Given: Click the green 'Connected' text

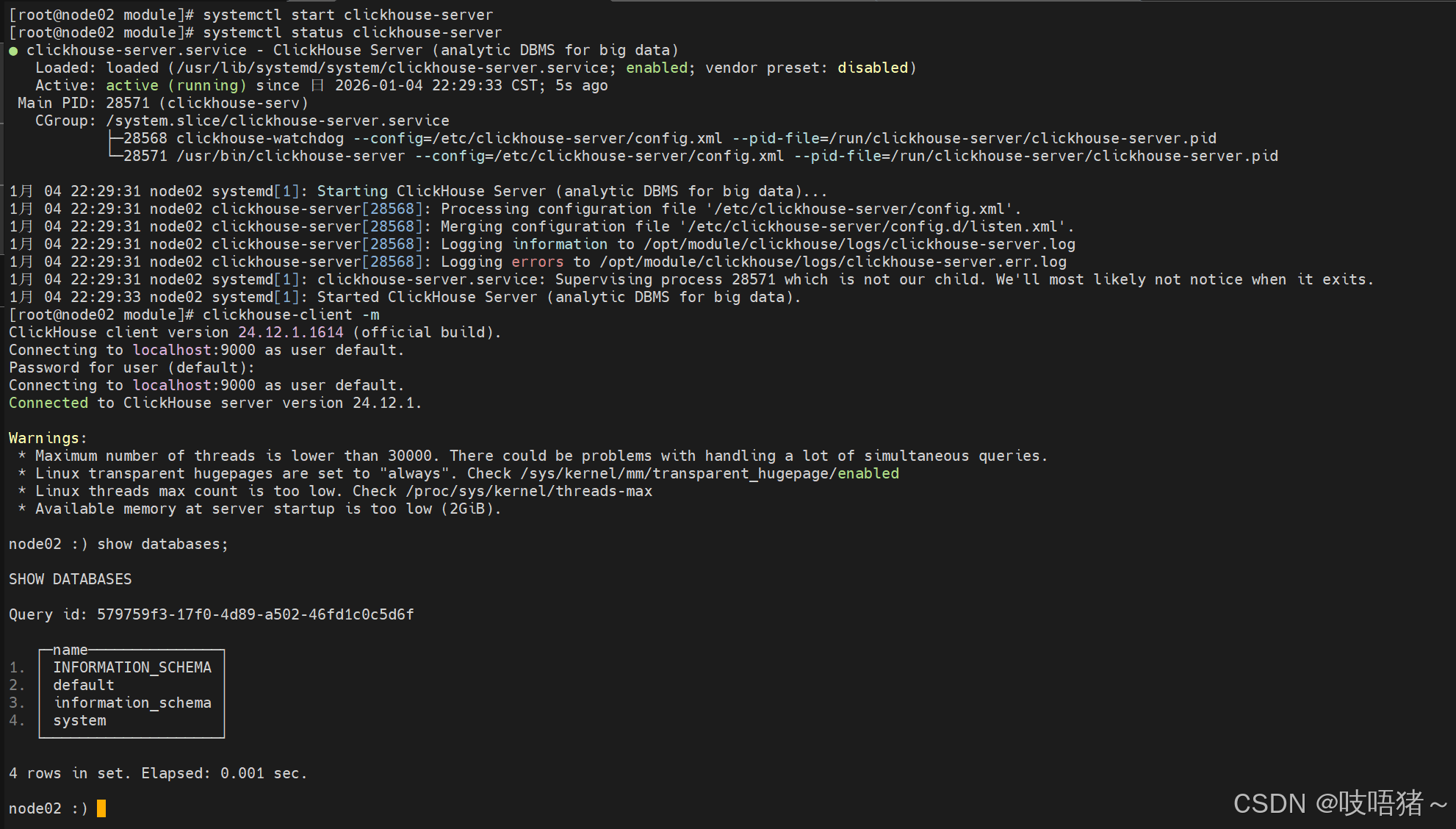Looking at the screenshot, I should coord(48,403).
